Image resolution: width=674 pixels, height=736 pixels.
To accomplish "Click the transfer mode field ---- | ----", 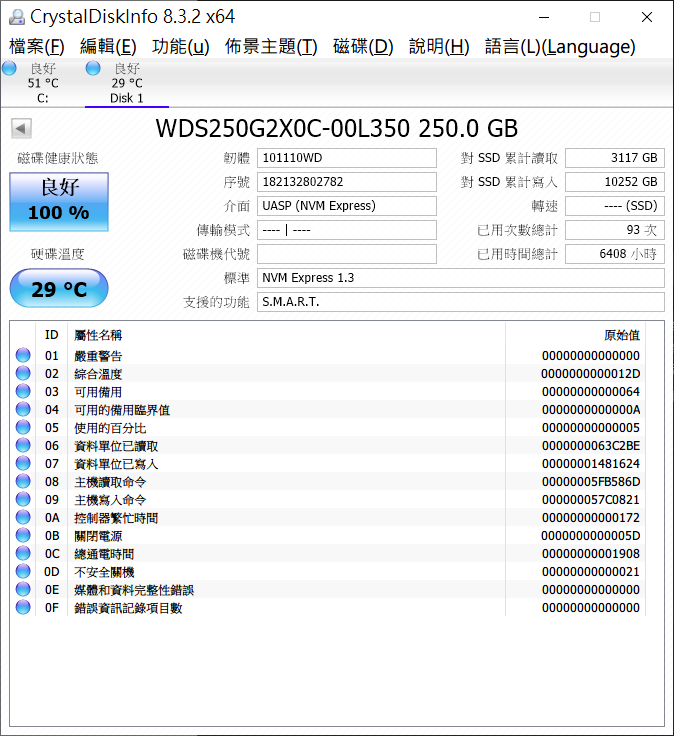I will coord(347,230).
